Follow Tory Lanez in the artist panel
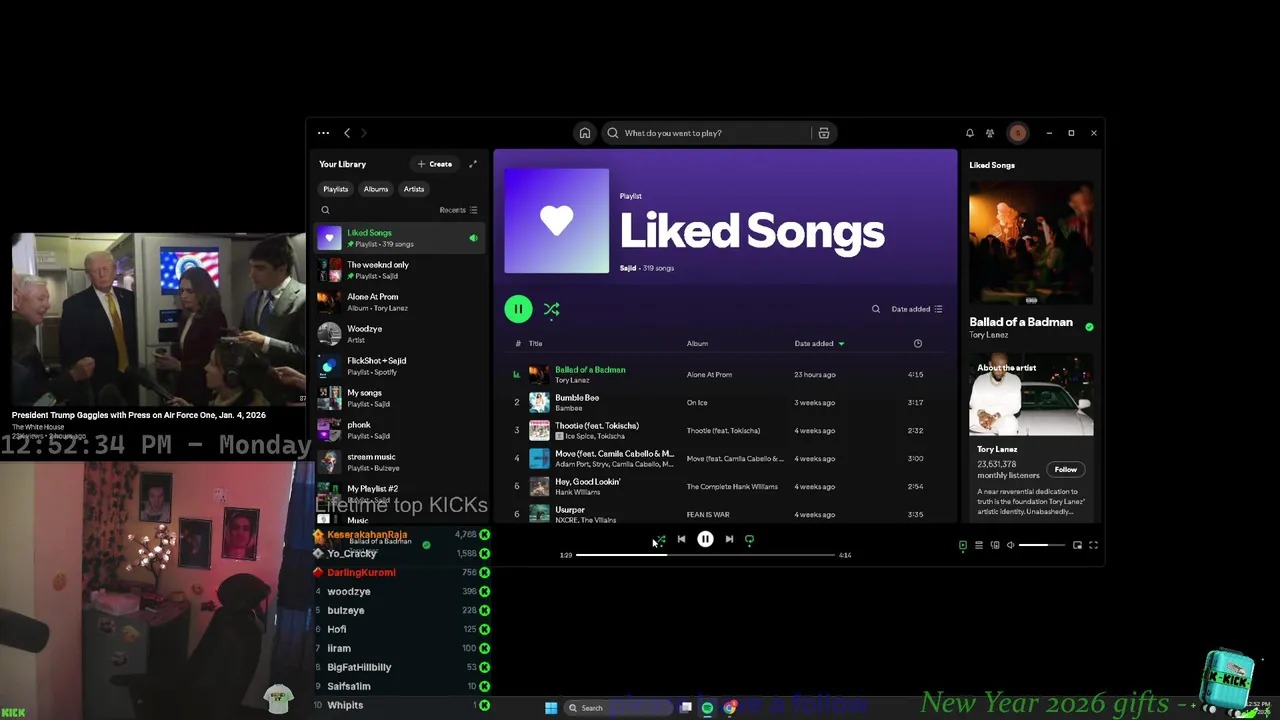 (x=1066, y=469)
